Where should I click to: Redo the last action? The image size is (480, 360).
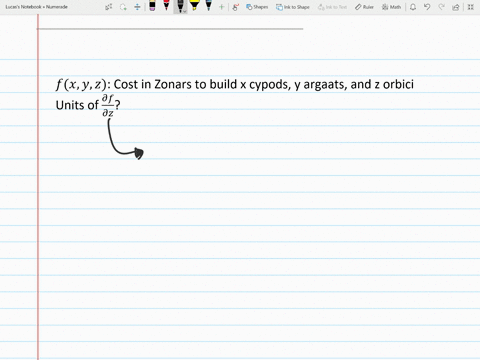click(441, 7)
